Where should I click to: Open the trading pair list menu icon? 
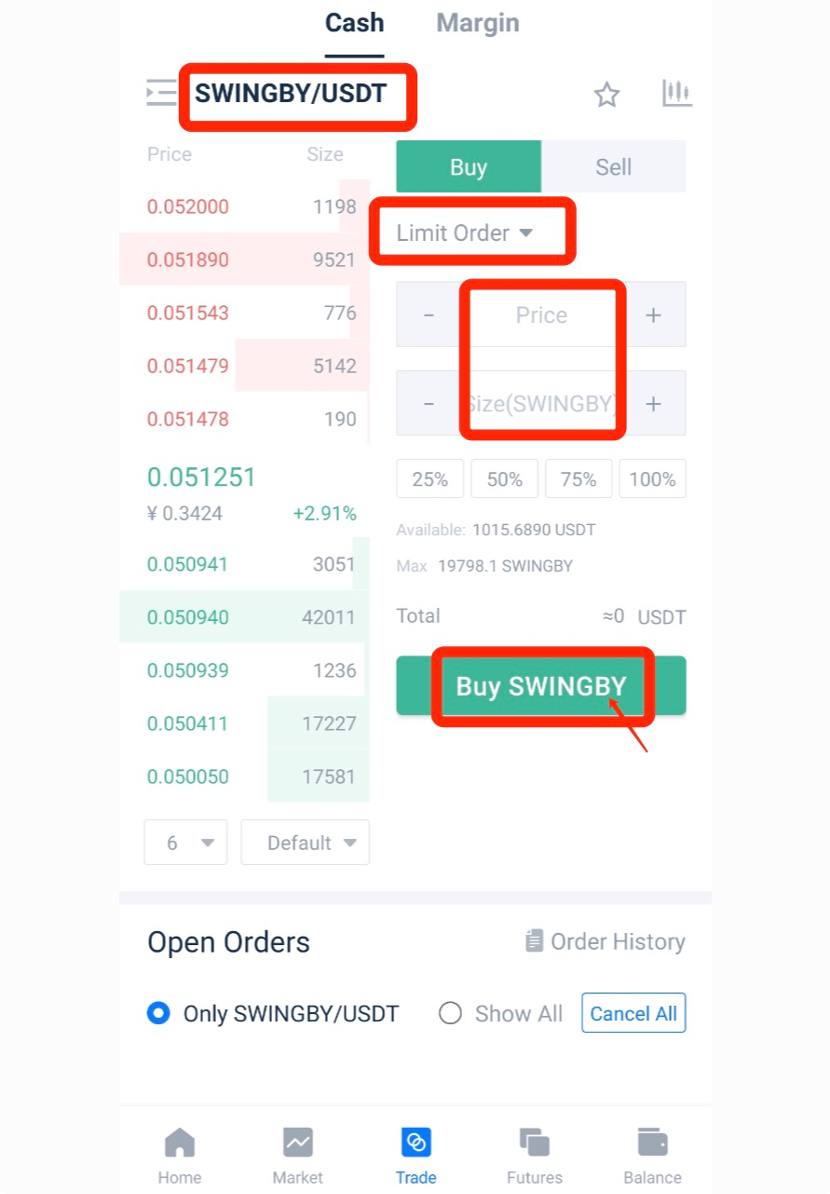coord(161,93)
